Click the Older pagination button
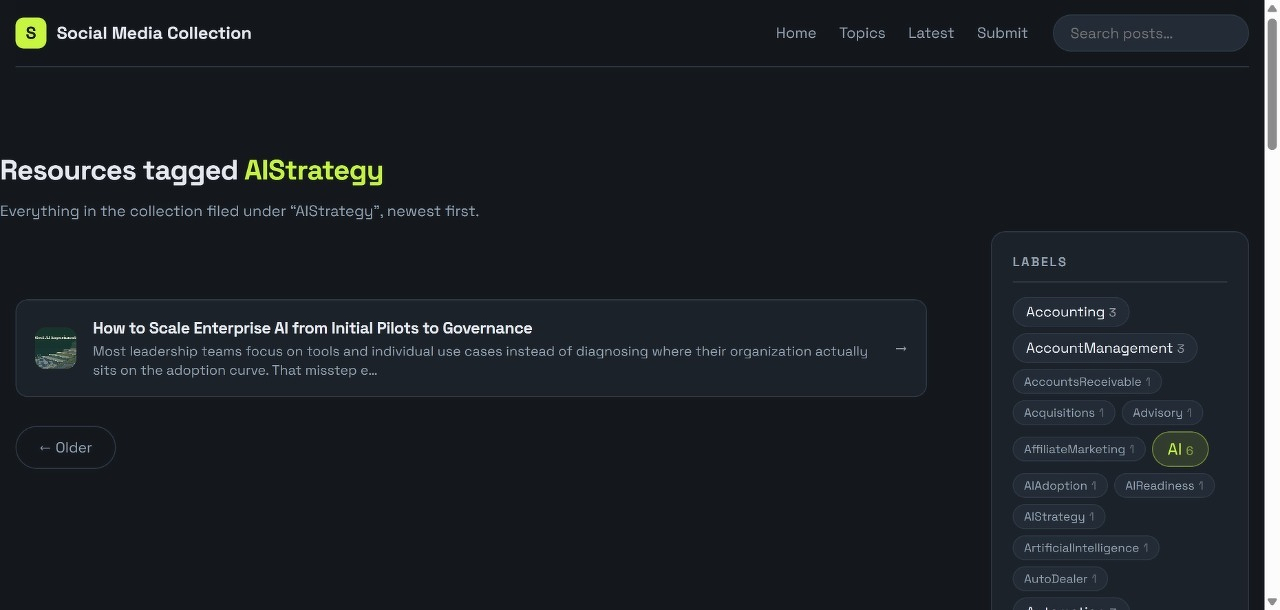 (x=66, y=447)
